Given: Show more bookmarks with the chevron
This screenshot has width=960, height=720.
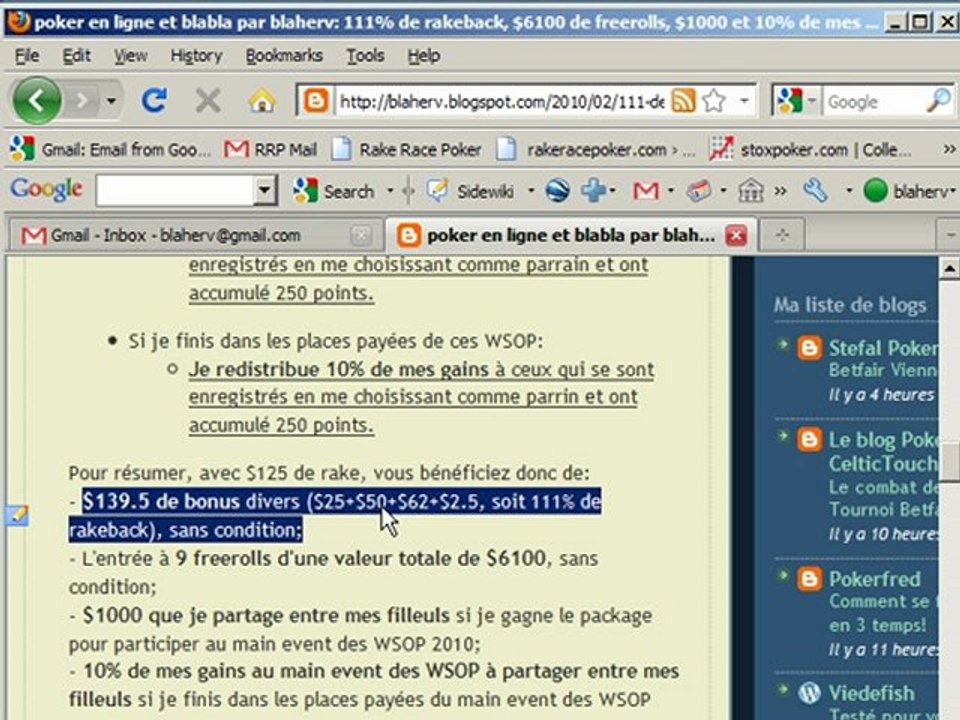Looking at the screenshot, I should [949, 149].
